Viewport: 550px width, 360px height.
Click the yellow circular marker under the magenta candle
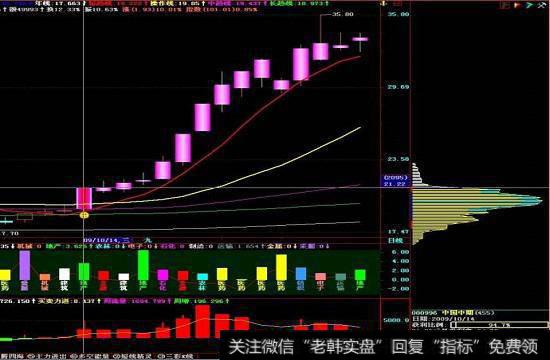[x=84, y=215]
